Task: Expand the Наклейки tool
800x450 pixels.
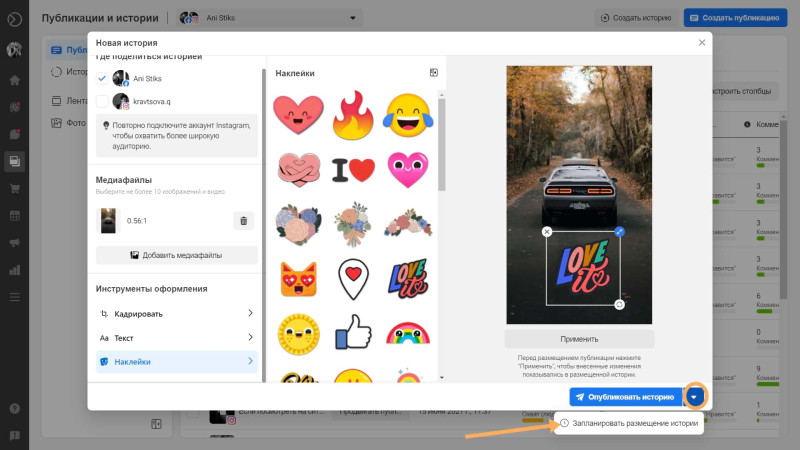Action: pyautogui.click(x=177, y=362)
